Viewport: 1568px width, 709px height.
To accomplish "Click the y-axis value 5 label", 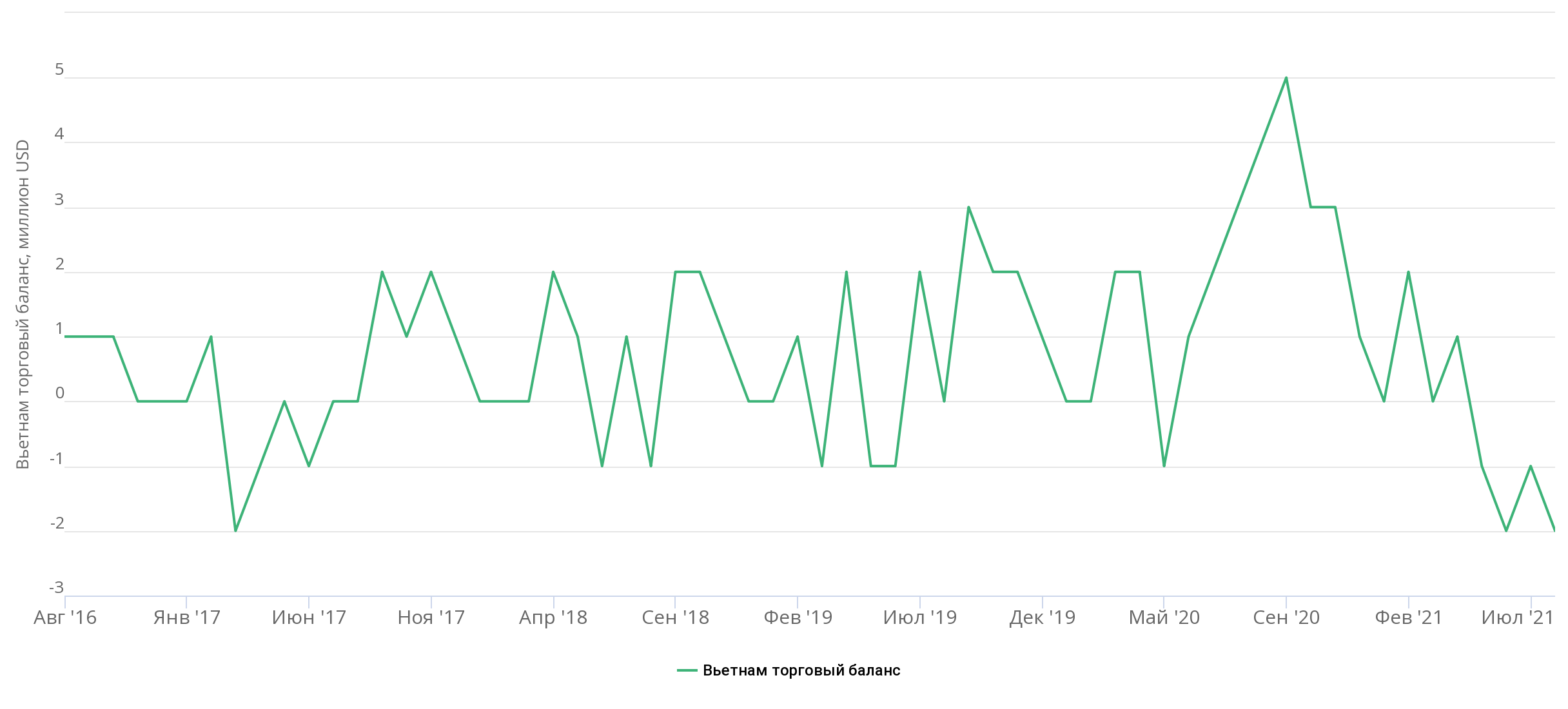I will point(59,70).
